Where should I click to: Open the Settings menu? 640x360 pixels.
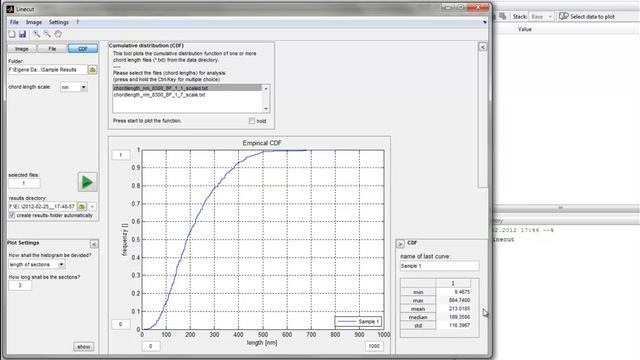(x=59, y=22)
